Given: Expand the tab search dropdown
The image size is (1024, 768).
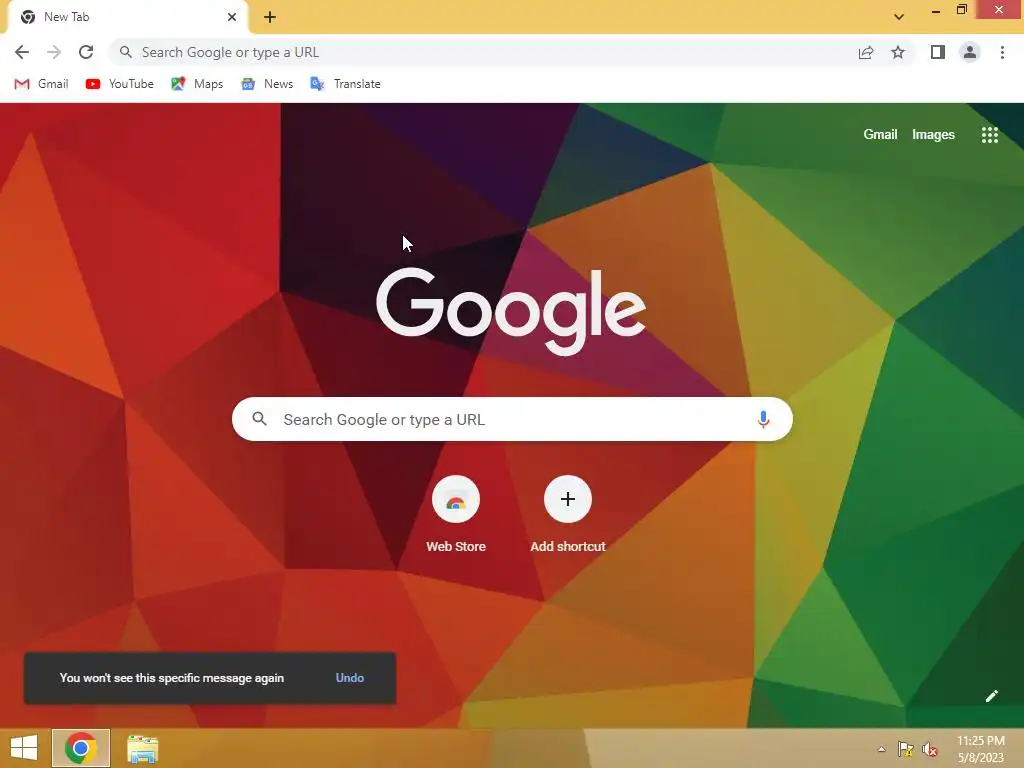Looking at the screenshot, I should (899, 17).
